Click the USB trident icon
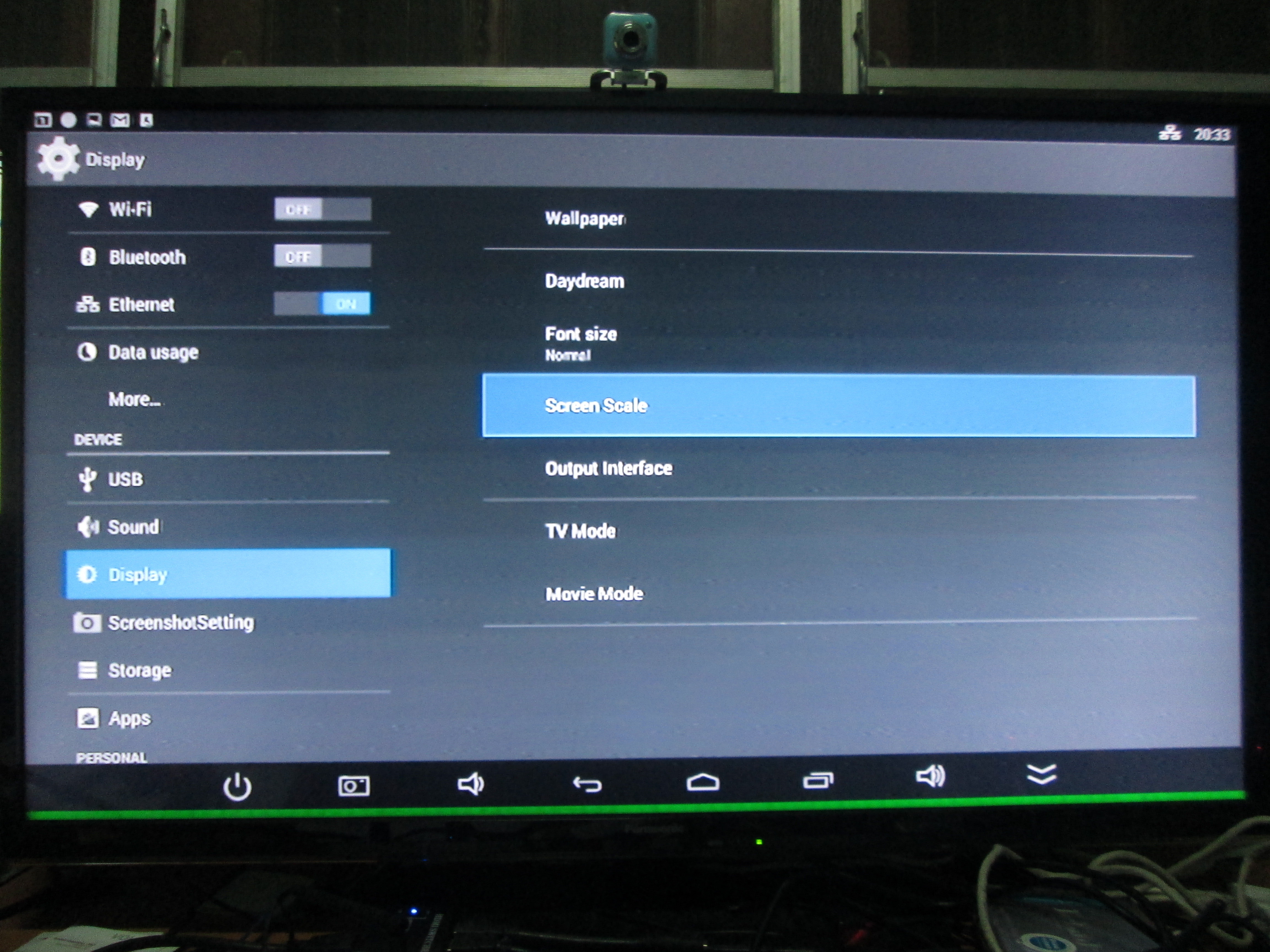 pos(87,479)
